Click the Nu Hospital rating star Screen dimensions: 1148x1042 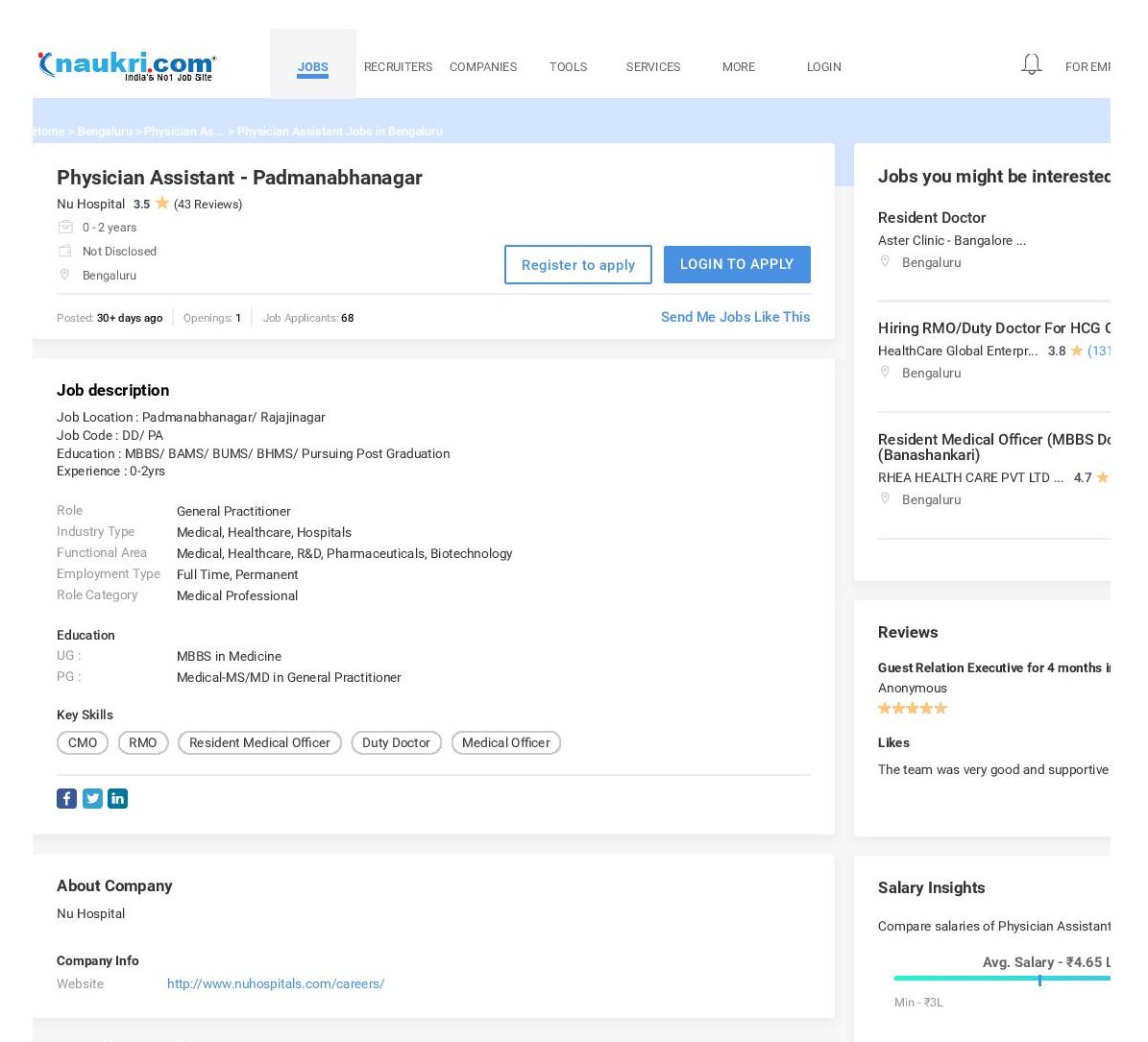coord(162,204)
